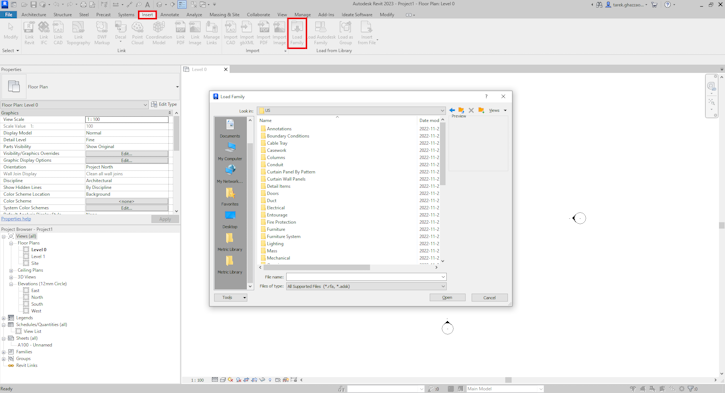Open the Look in folder dropdown

[x=442, y=111]
